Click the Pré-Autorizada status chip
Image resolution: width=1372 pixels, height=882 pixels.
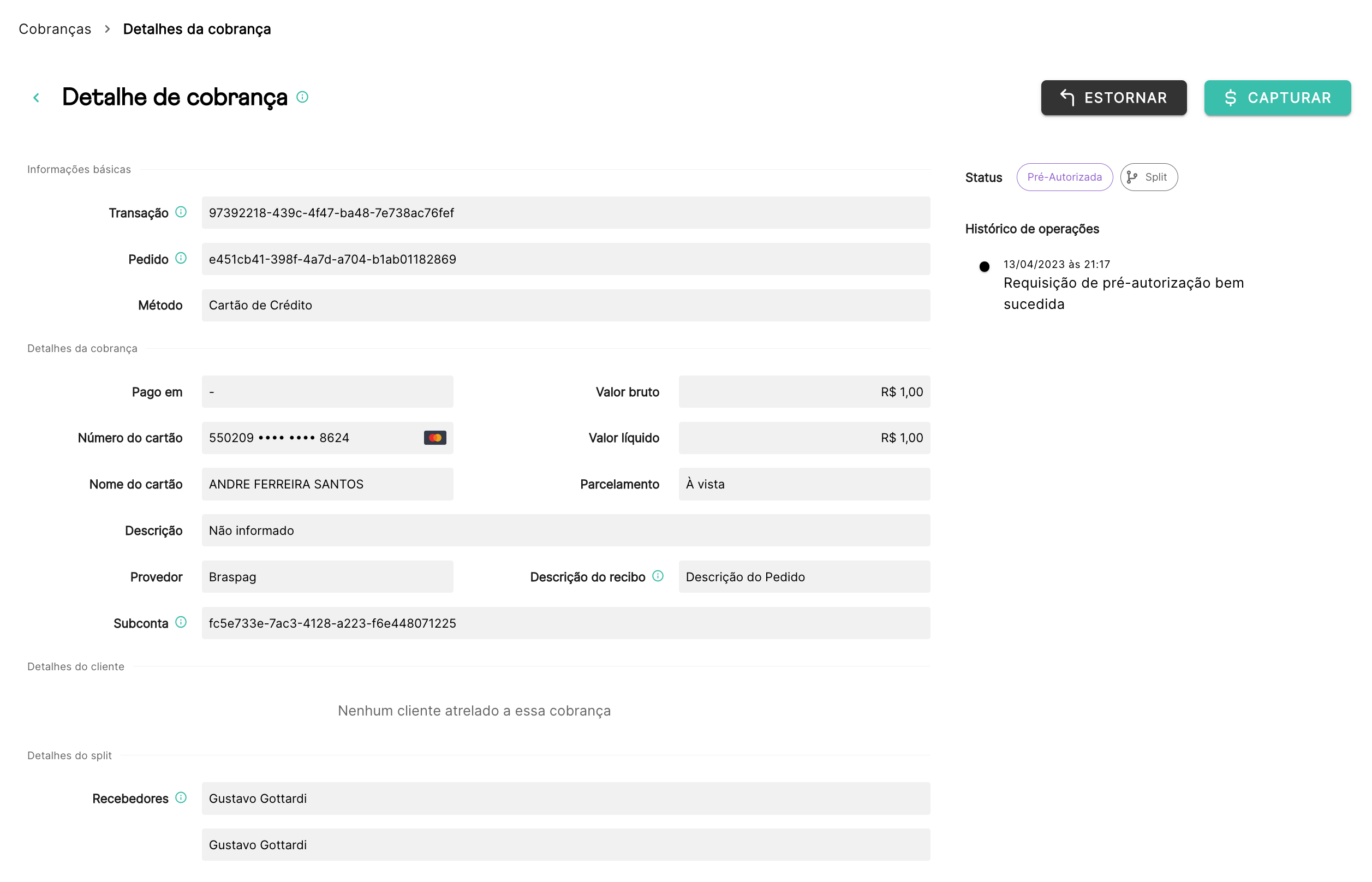click(1065, 177)
